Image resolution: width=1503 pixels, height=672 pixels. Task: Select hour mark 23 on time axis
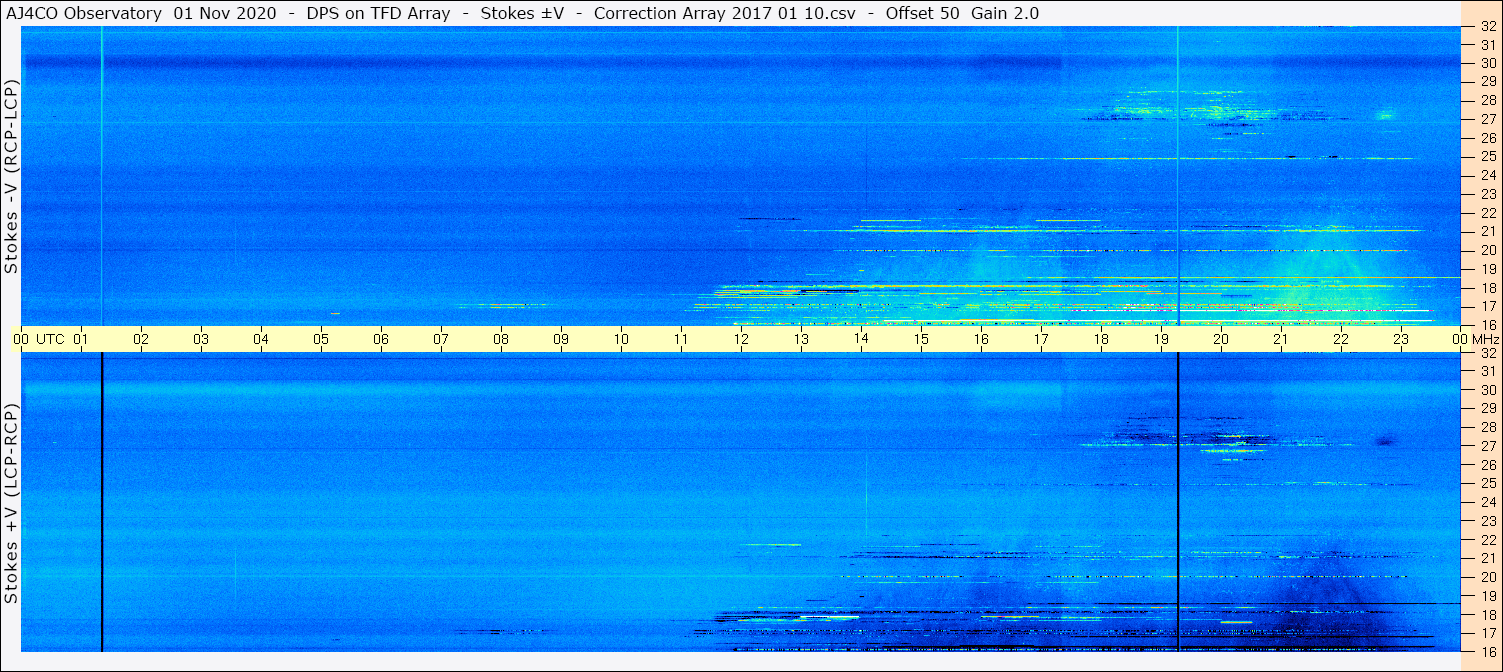1401,339
